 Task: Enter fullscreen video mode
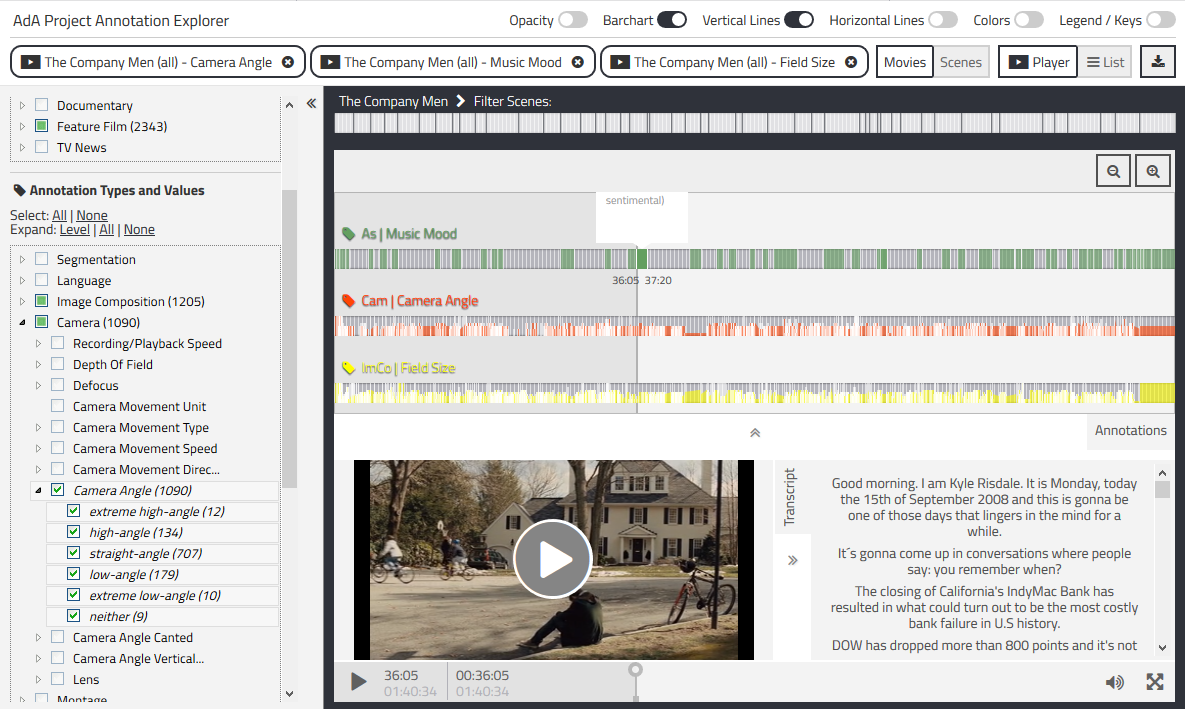coord(1155,682)
